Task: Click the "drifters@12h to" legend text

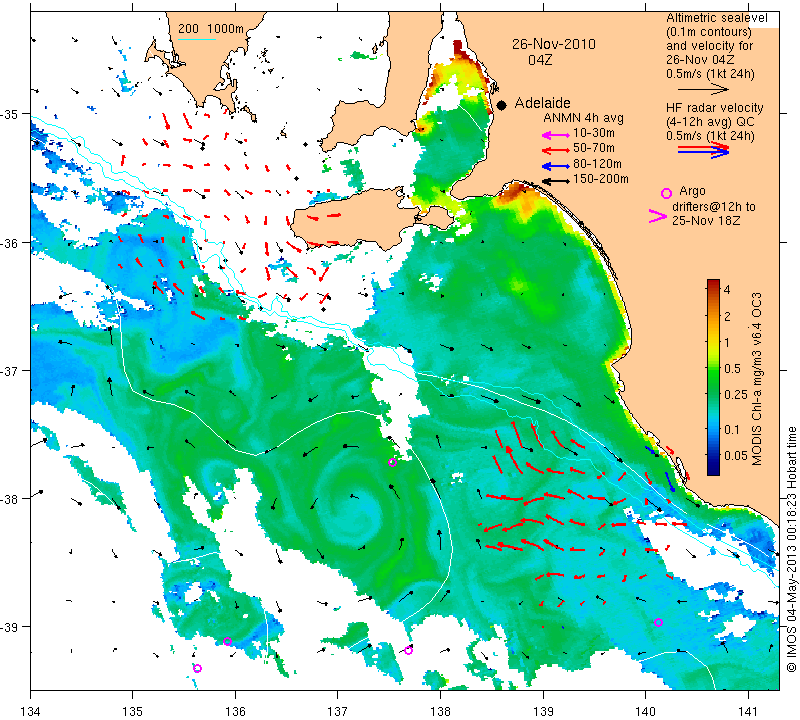Action: pyautogui.click(x=714, y=207)
